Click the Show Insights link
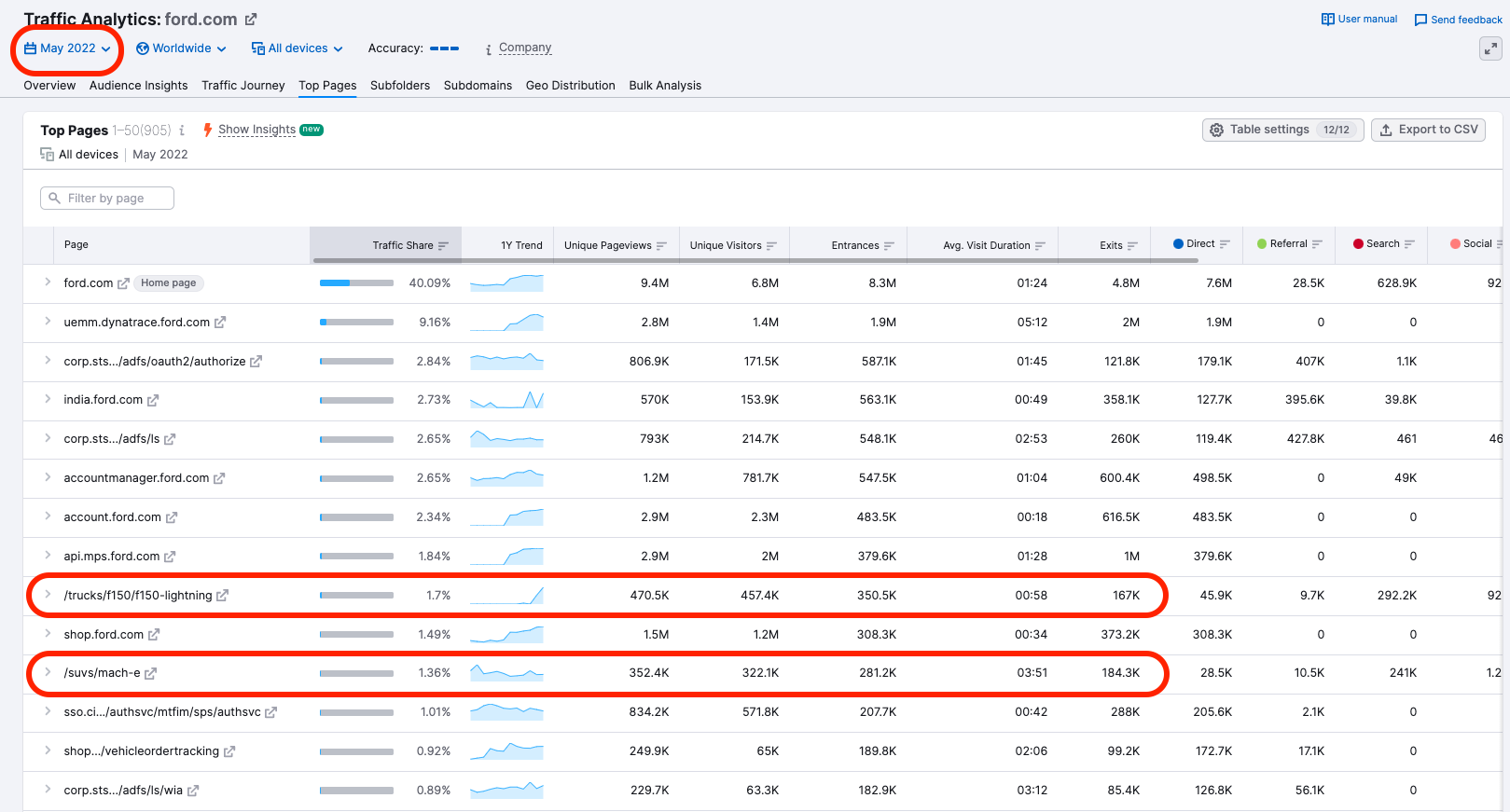Viewport: 1510px width, 812px height. point(256,130)
